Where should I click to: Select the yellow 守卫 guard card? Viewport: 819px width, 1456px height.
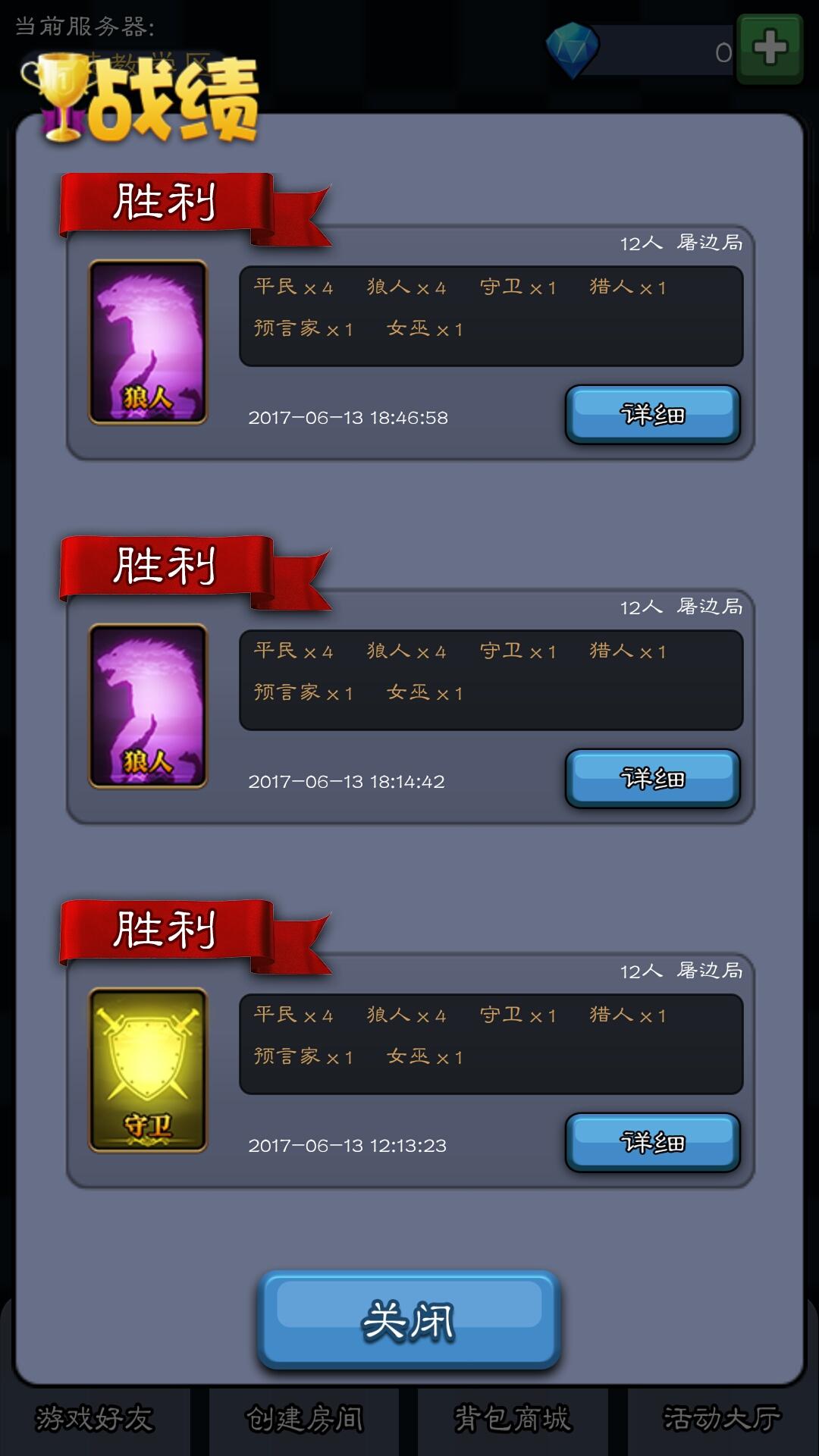tap(148, 1070)
